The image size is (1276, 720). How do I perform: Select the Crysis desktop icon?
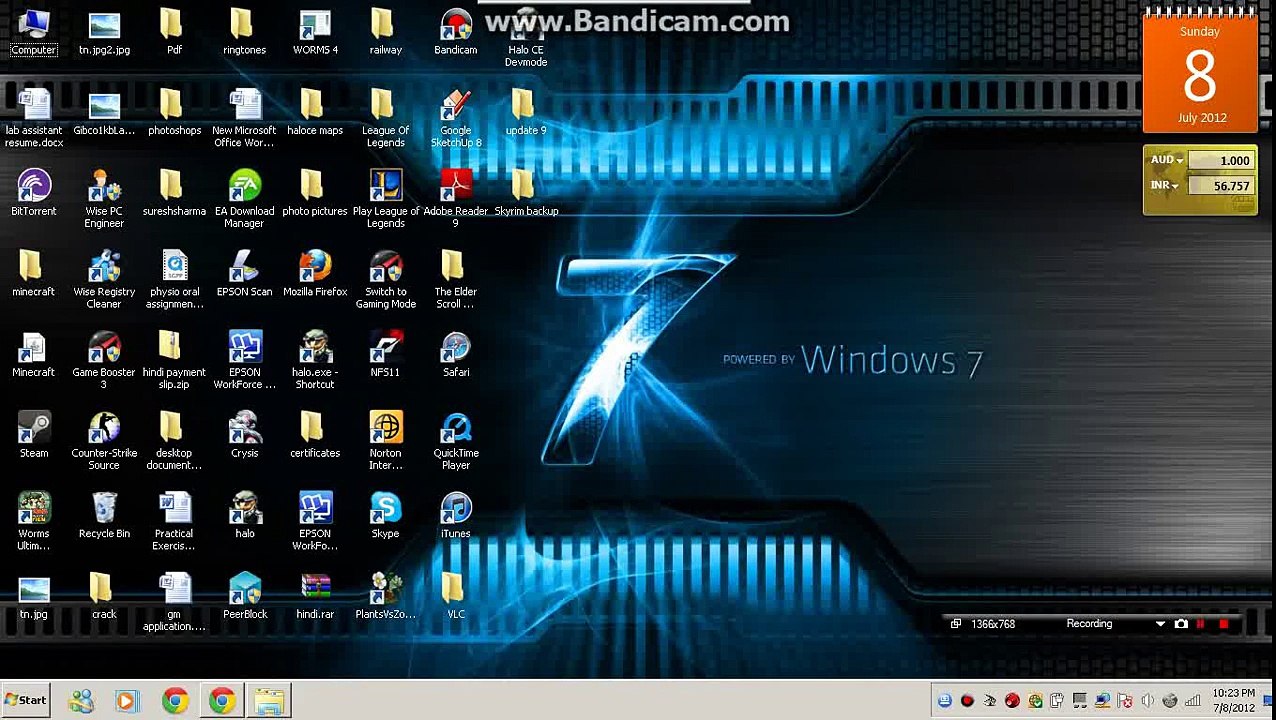point(245,435)
